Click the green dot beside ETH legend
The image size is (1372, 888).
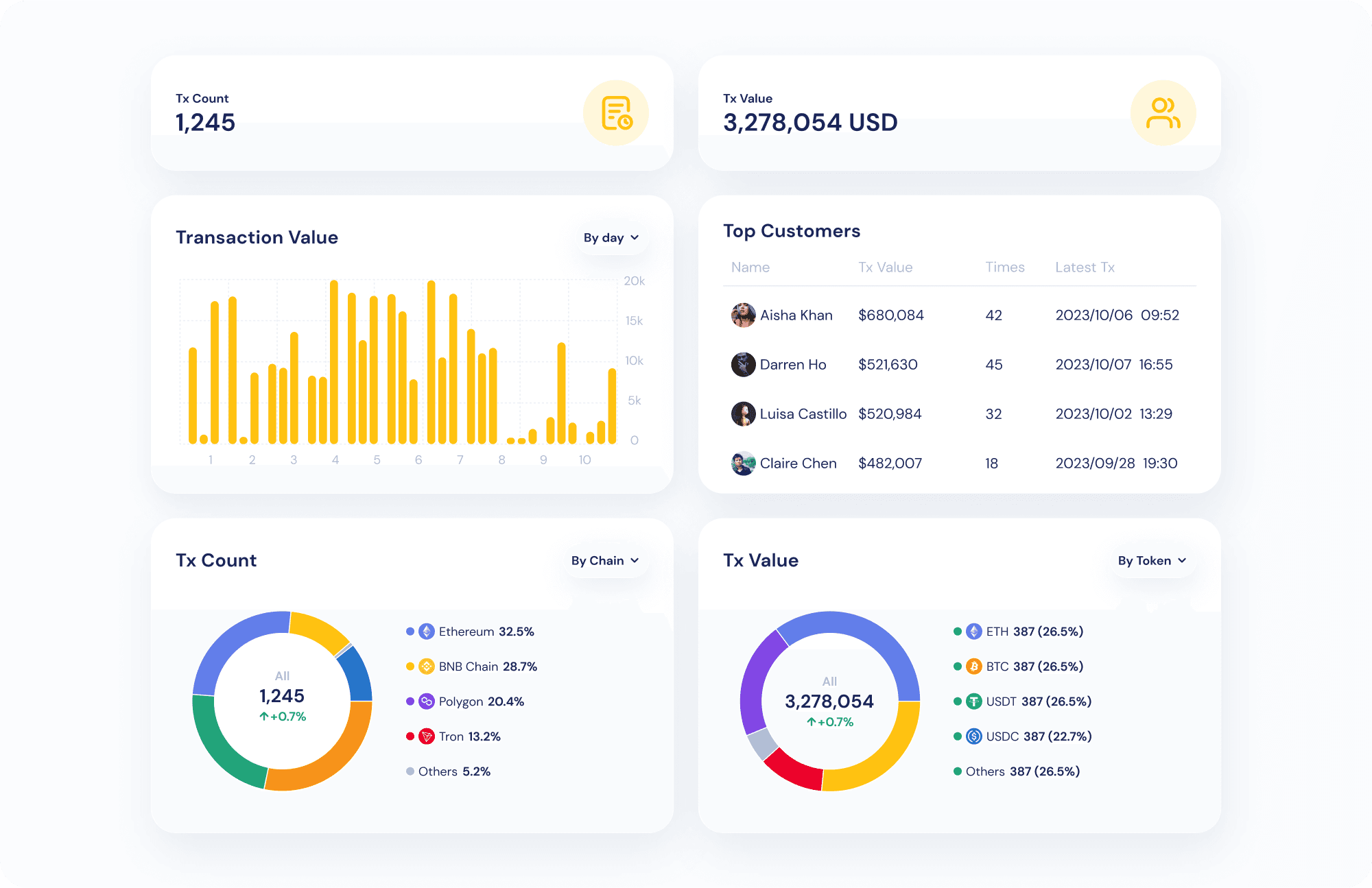[958, 632]
